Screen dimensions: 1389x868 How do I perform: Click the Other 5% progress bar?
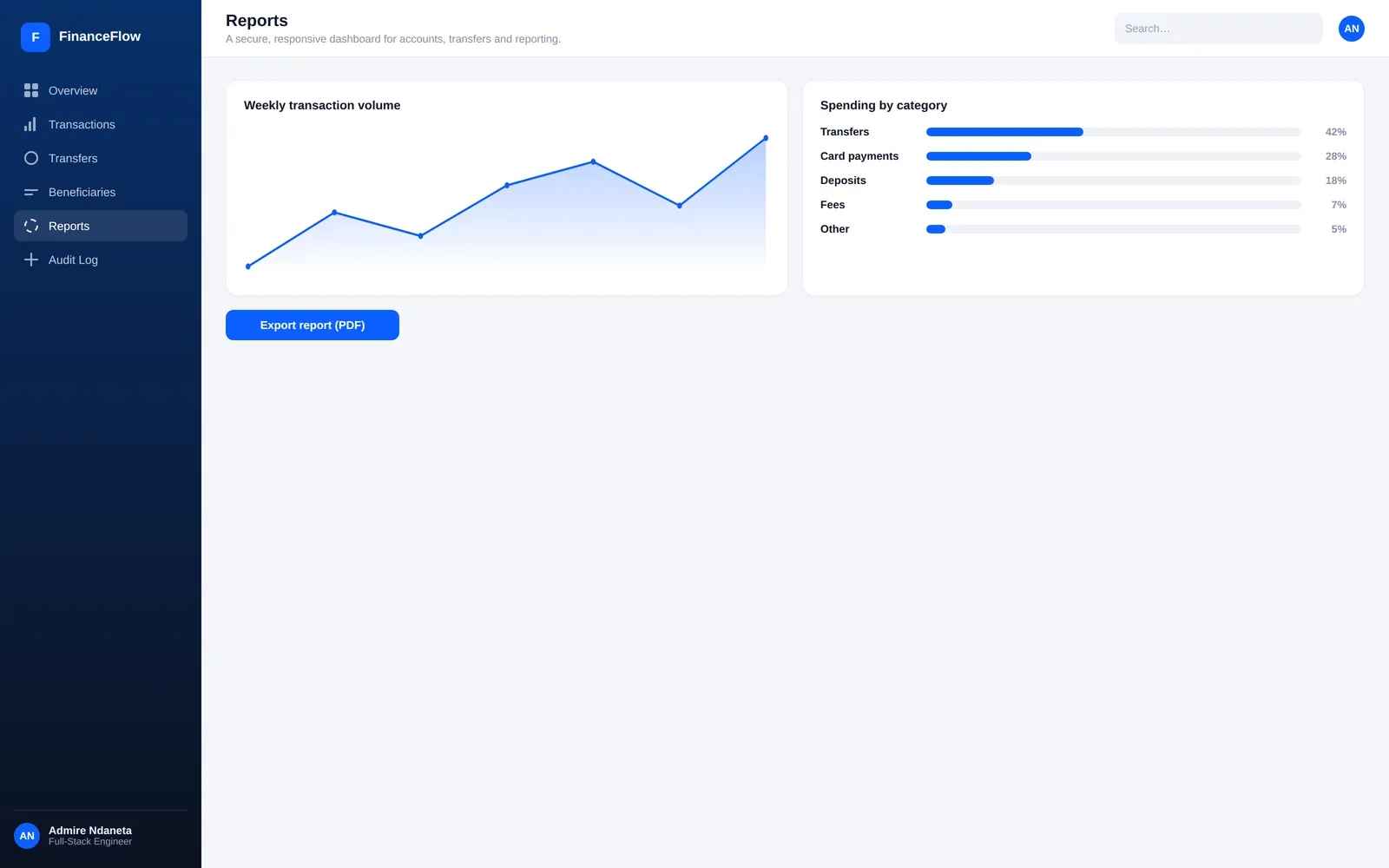click(1114, 229)
